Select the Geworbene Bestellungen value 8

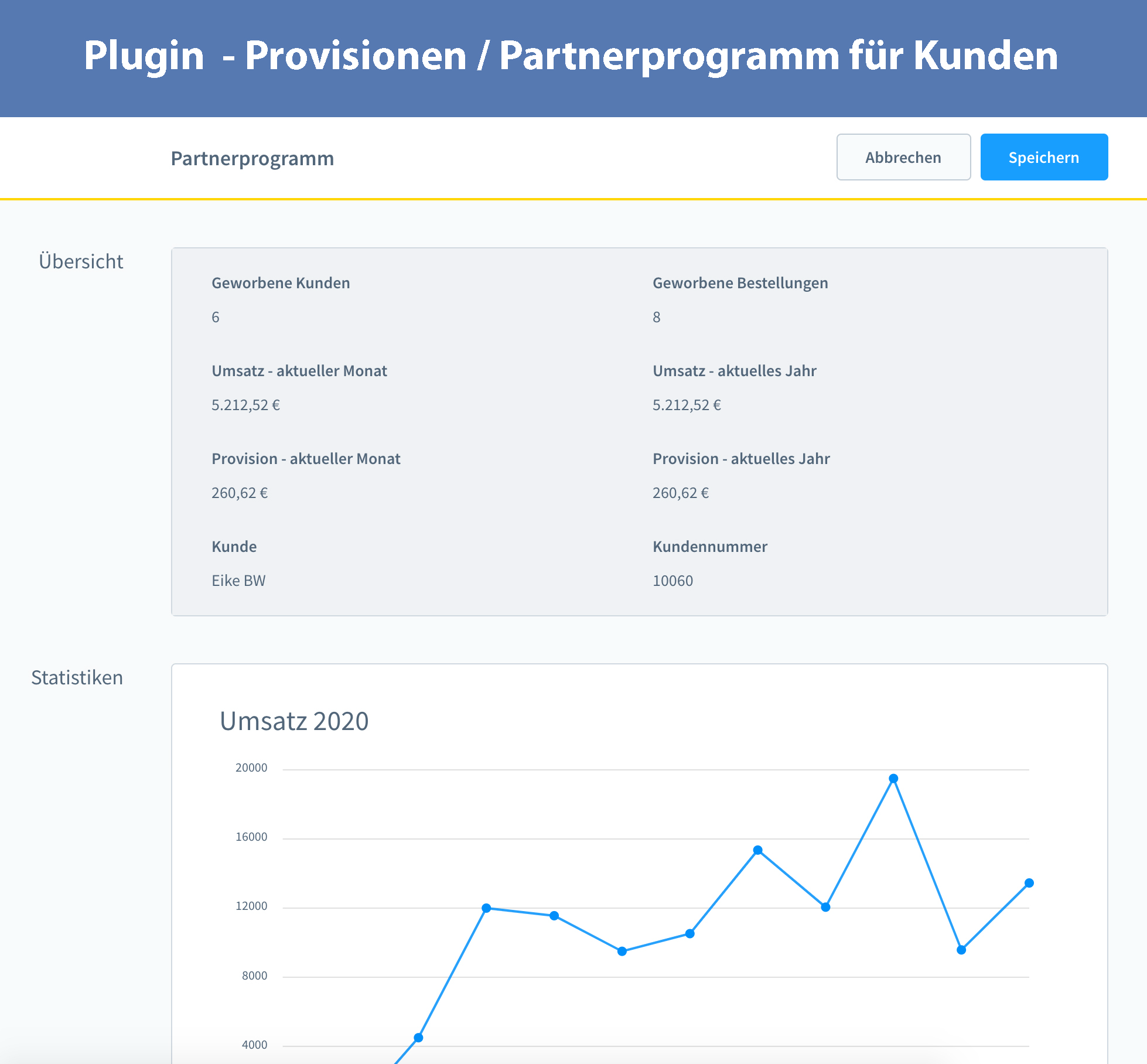[657, 317]
